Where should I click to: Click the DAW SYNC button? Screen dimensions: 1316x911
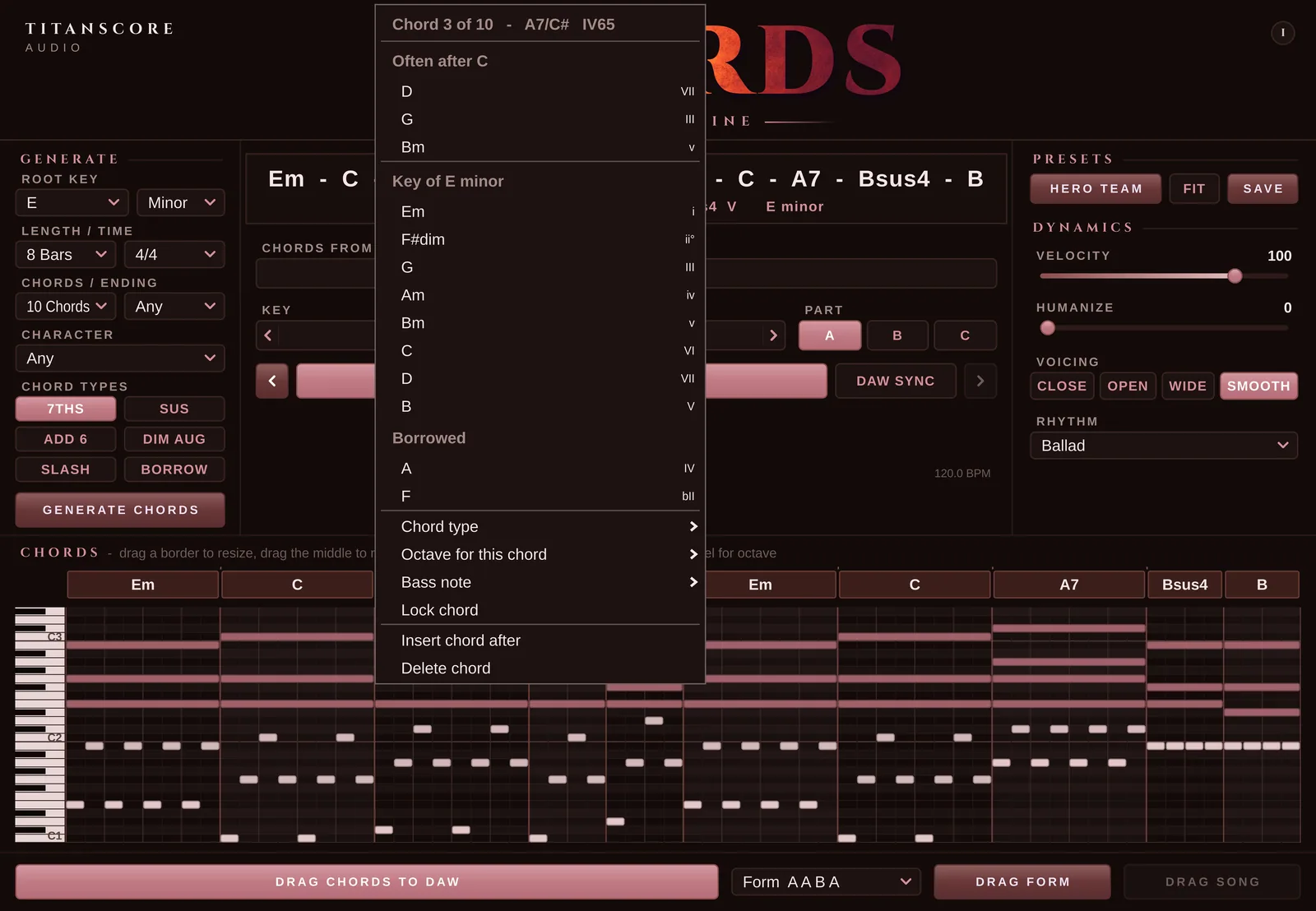[x=896, y=381]
